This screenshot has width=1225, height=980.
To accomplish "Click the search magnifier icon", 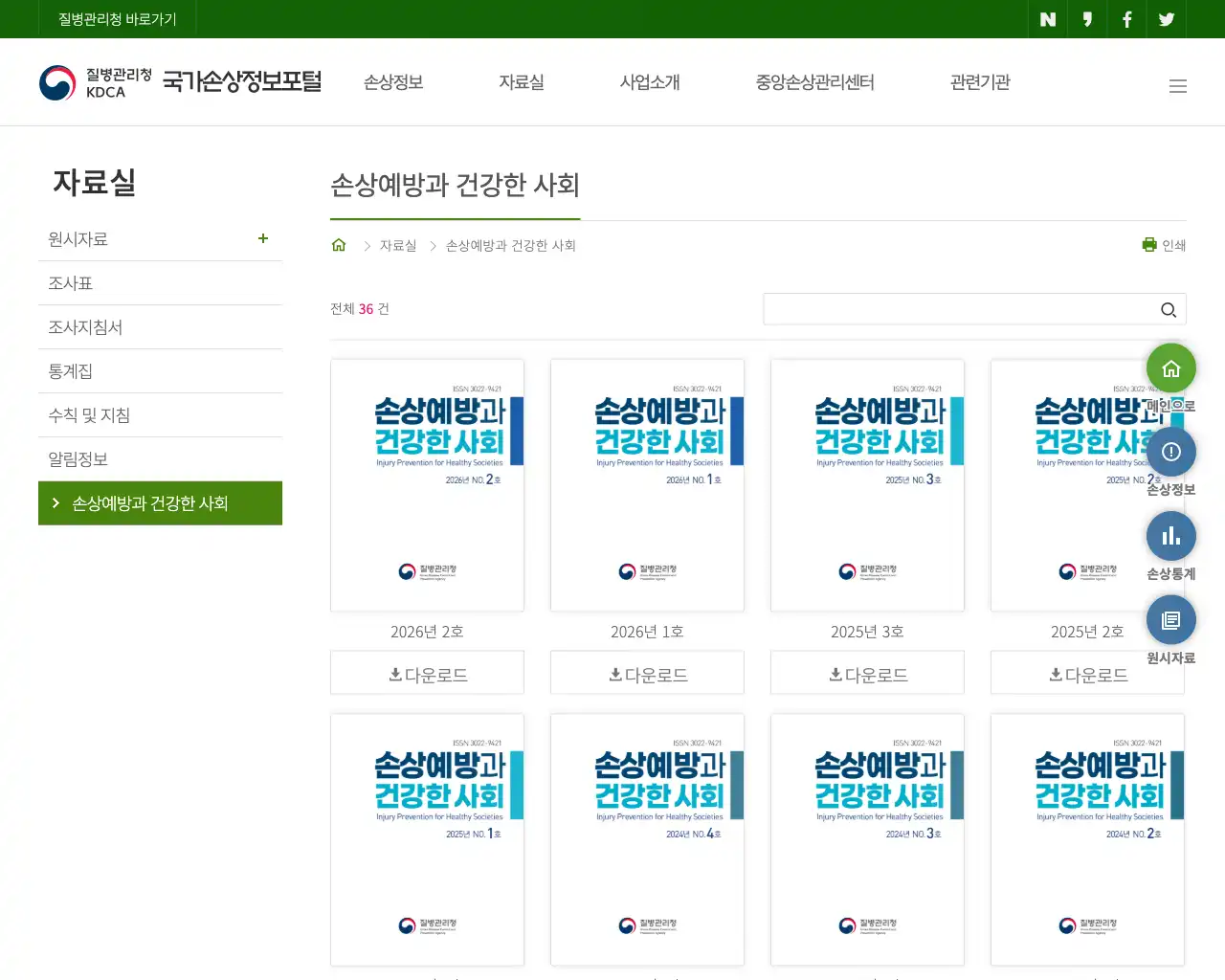I will point(1168,309).
